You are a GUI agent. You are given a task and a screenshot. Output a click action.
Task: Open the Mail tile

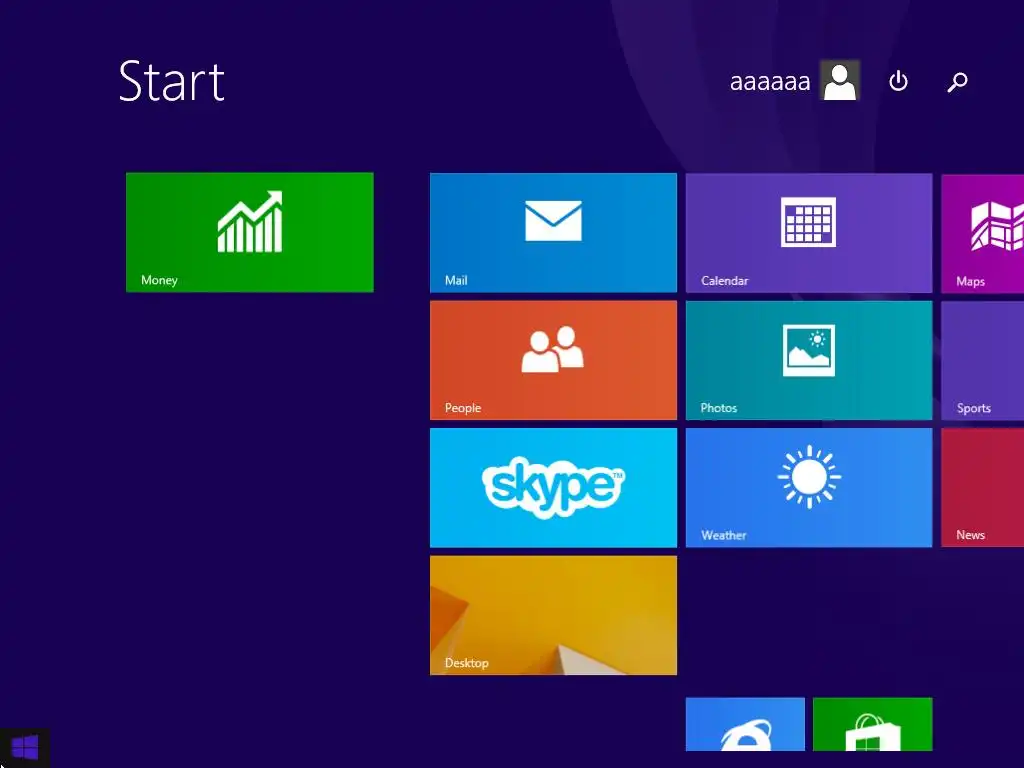(x=553, y=232)
